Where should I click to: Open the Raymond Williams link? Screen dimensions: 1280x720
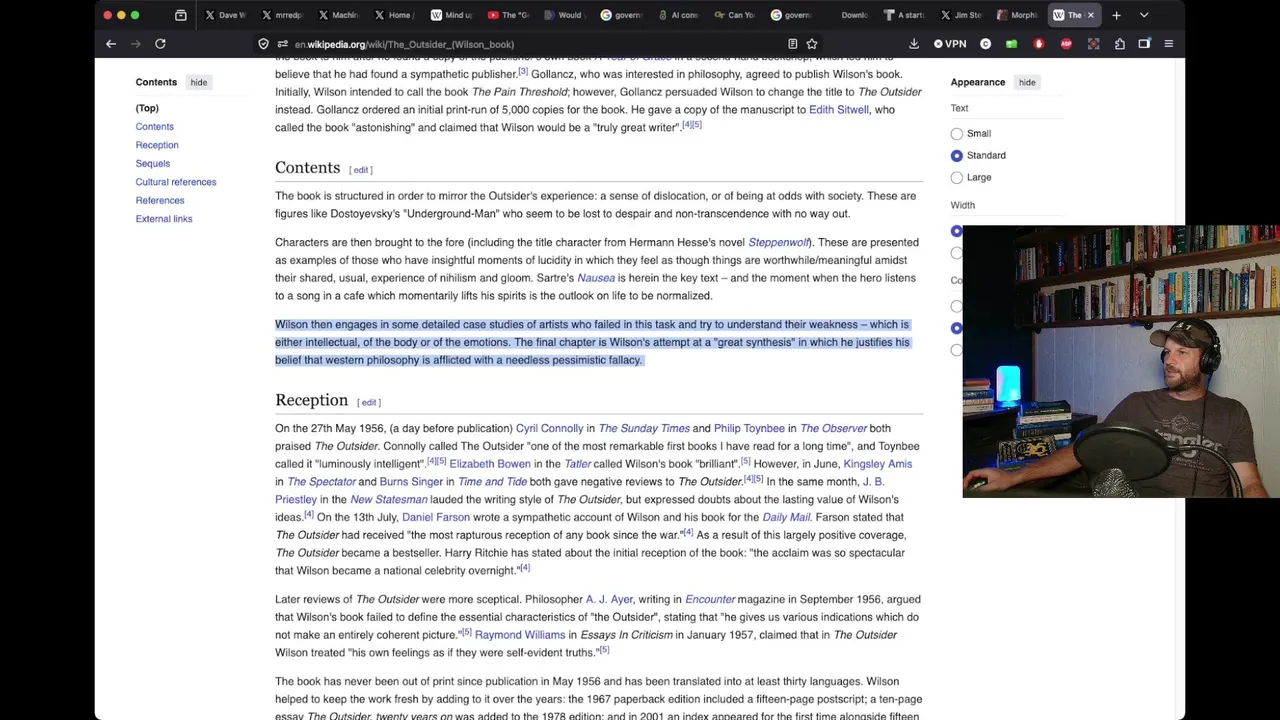click(520, 635)
